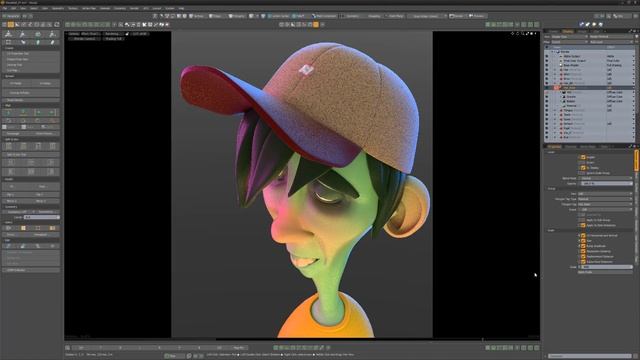
Task: Open the Polygon Tag Type dropdown
Action: (605, 199)
